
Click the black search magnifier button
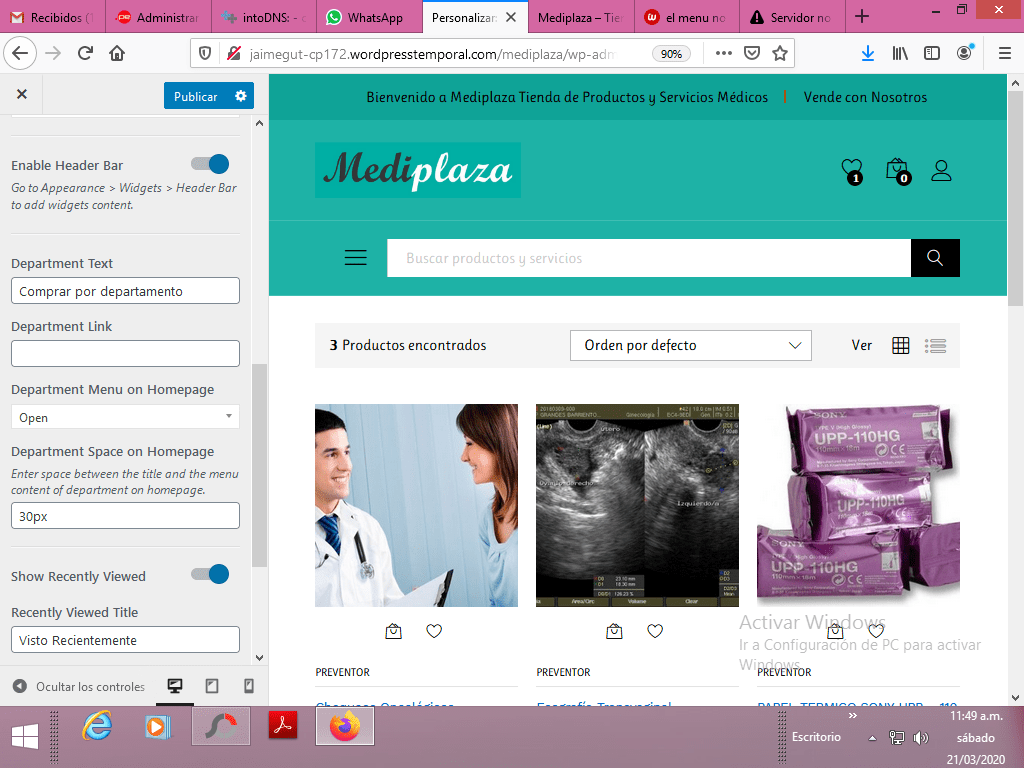[x=935, y=258]
